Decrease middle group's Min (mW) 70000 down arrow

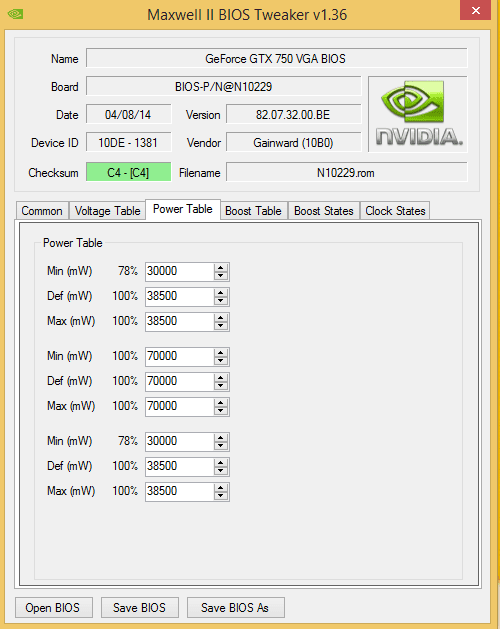(x=221, y=361)
